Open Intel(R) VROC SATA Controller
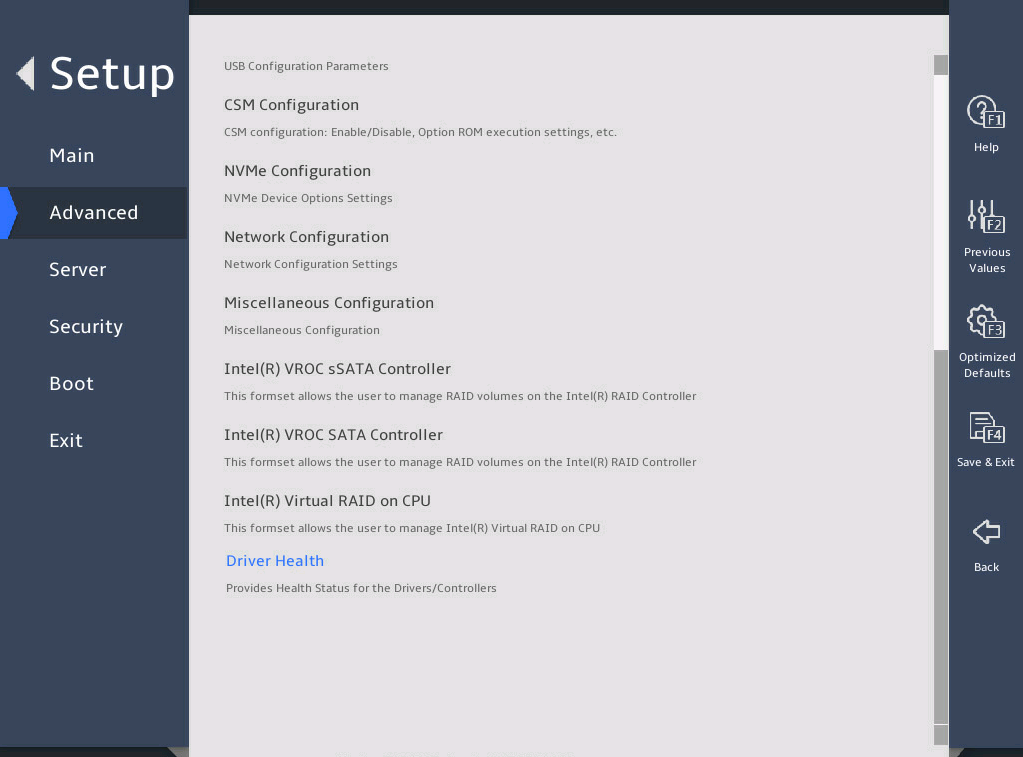This screenshot has width=1023, height=757. pyautogui.click(x=333, y=435)
